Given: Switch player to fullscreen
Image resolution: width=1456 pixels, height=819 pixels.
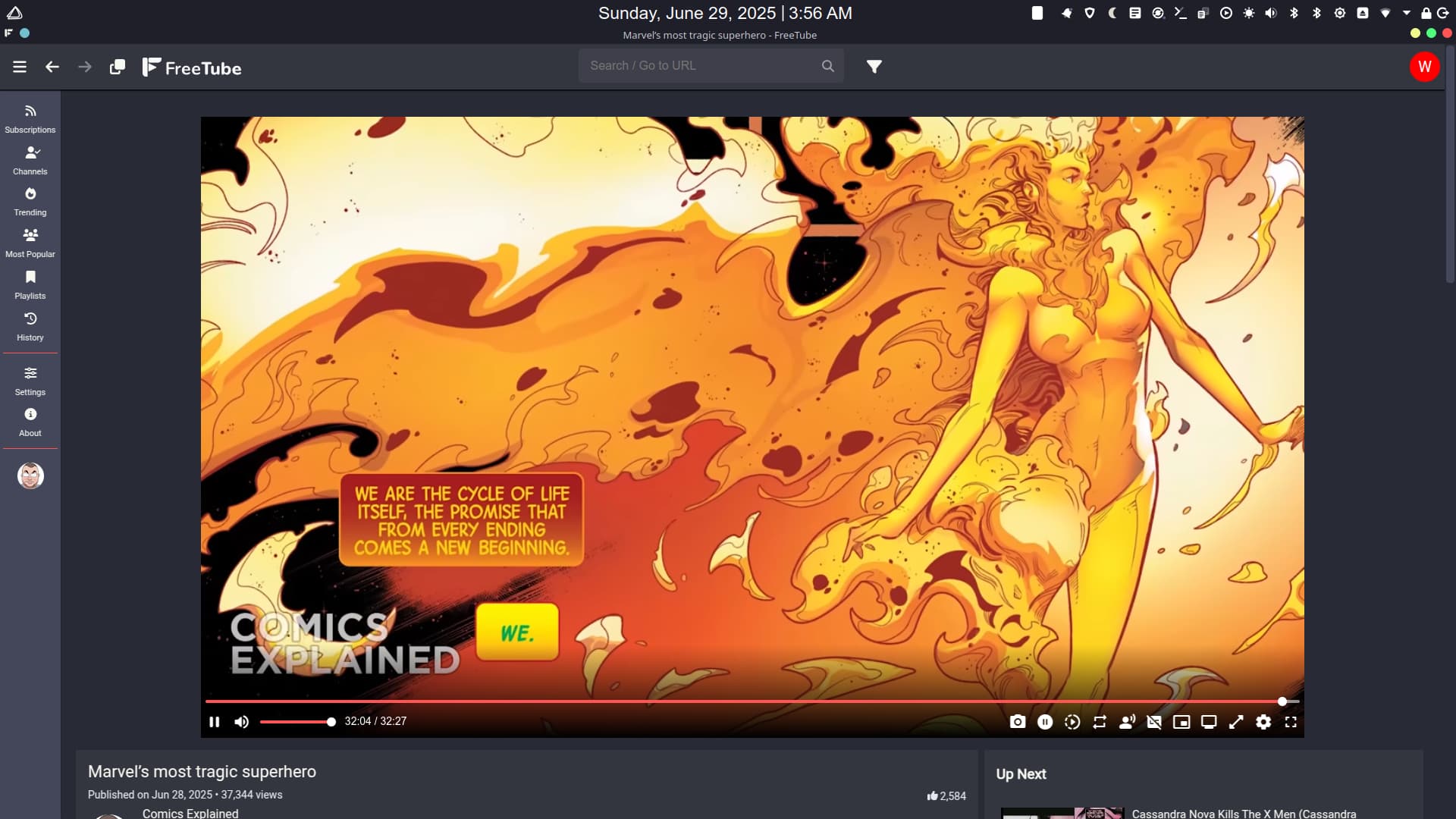Looking at the screenshot, I should tap(1291, 722).
